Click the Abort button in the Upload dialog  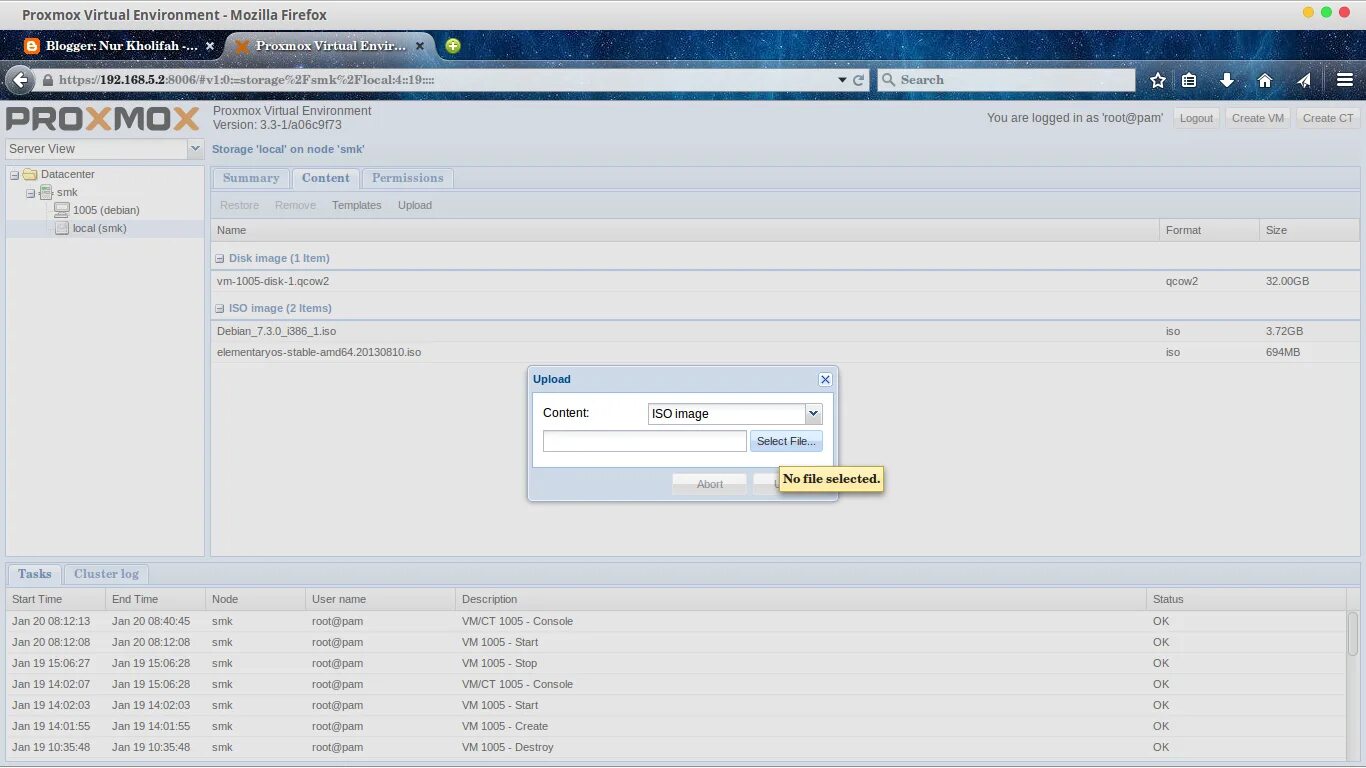point(710,484)
